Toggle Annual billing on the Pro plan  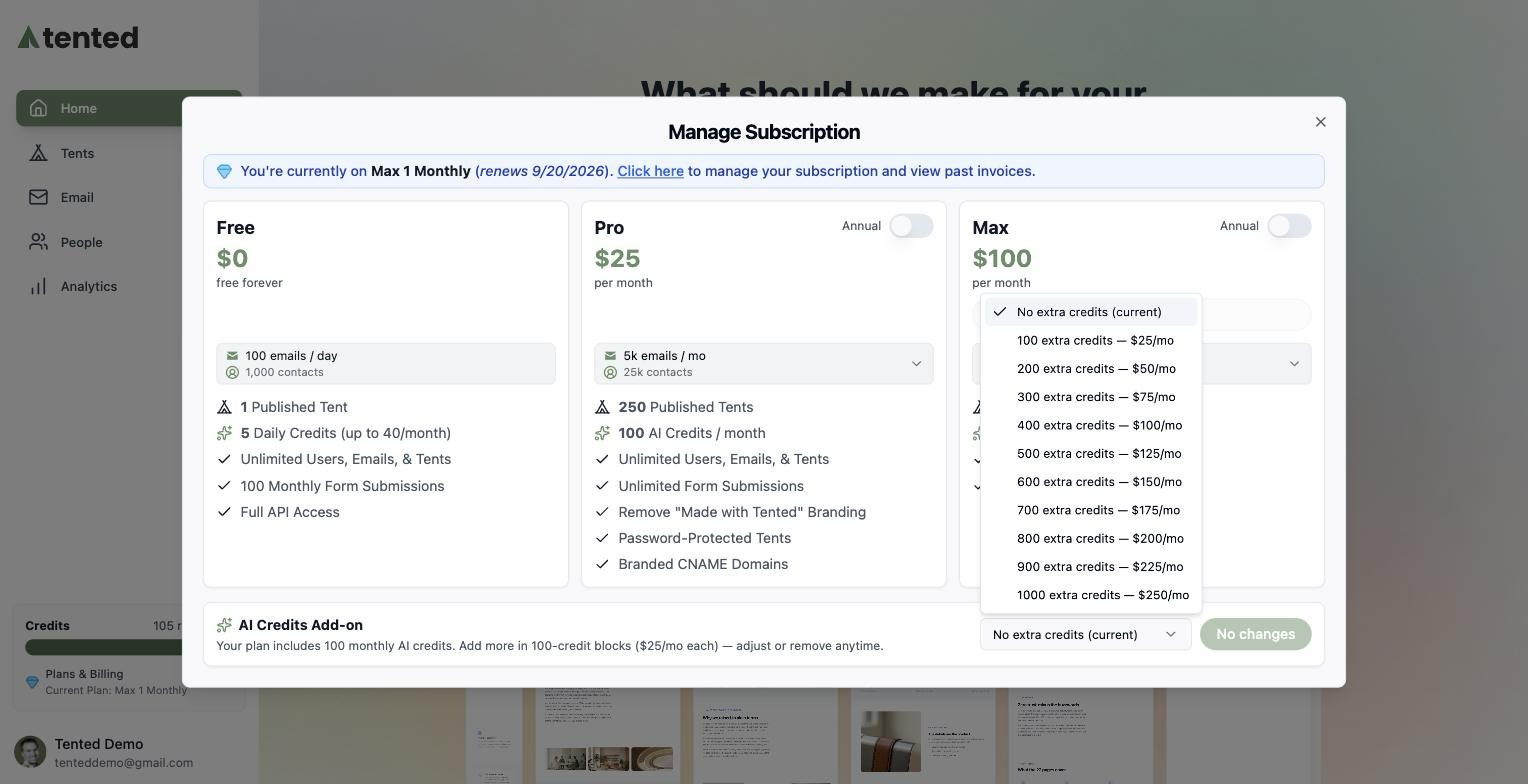coord(911,226)
